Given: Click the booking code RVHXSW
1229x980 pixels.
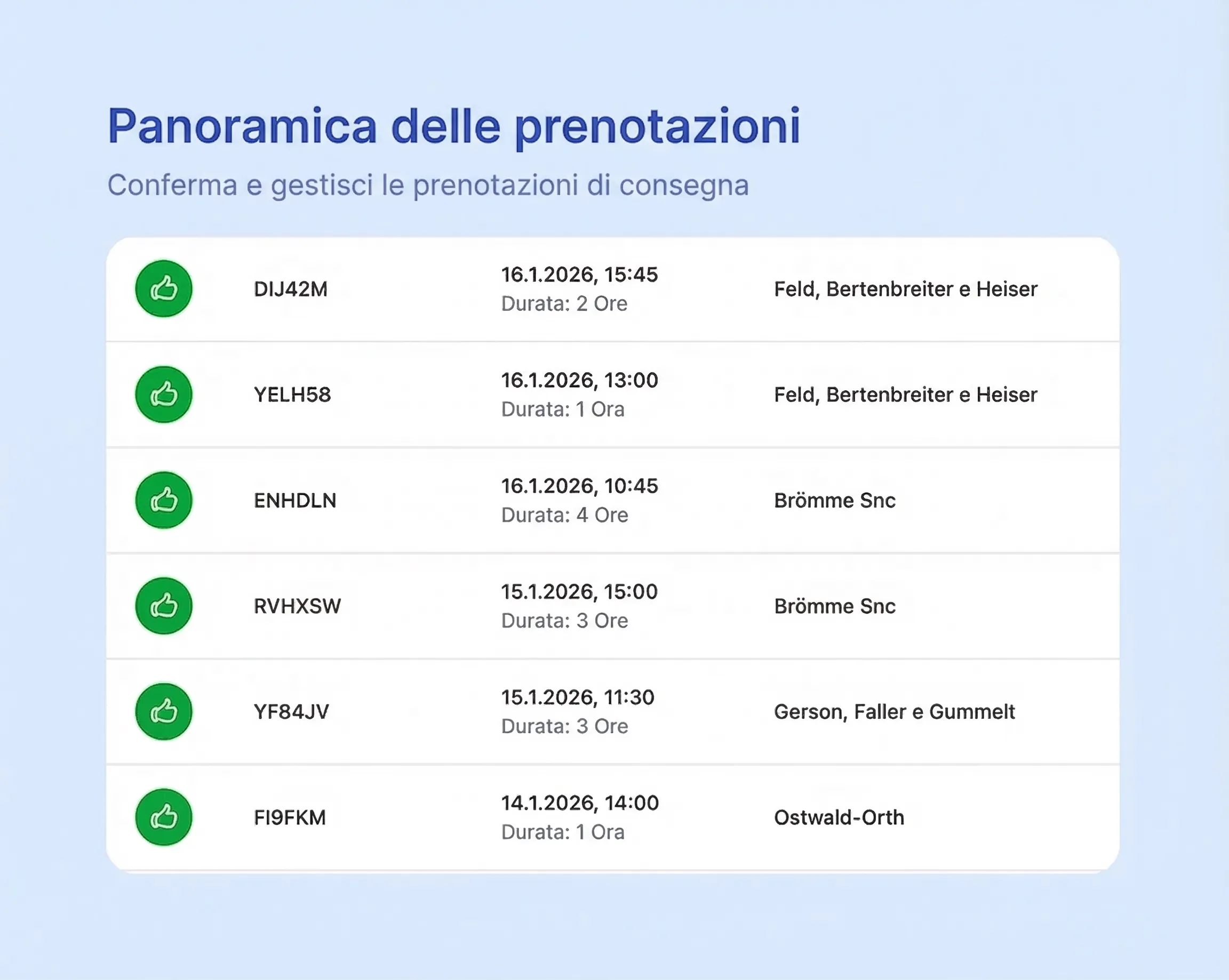Looking at the screenshot, I should click(297, 606).
